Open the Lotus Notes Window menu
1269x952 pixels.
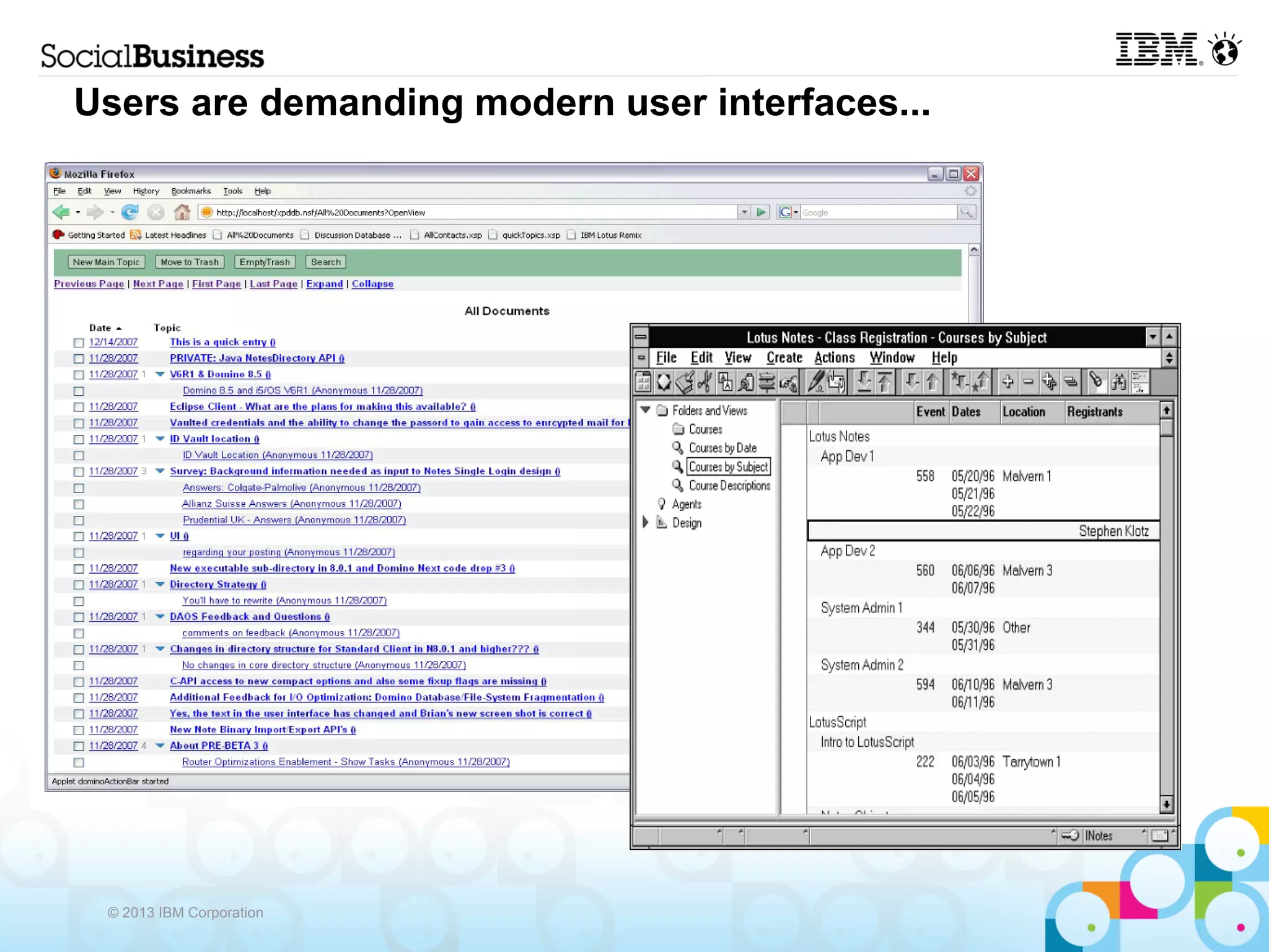pos(892,357)
